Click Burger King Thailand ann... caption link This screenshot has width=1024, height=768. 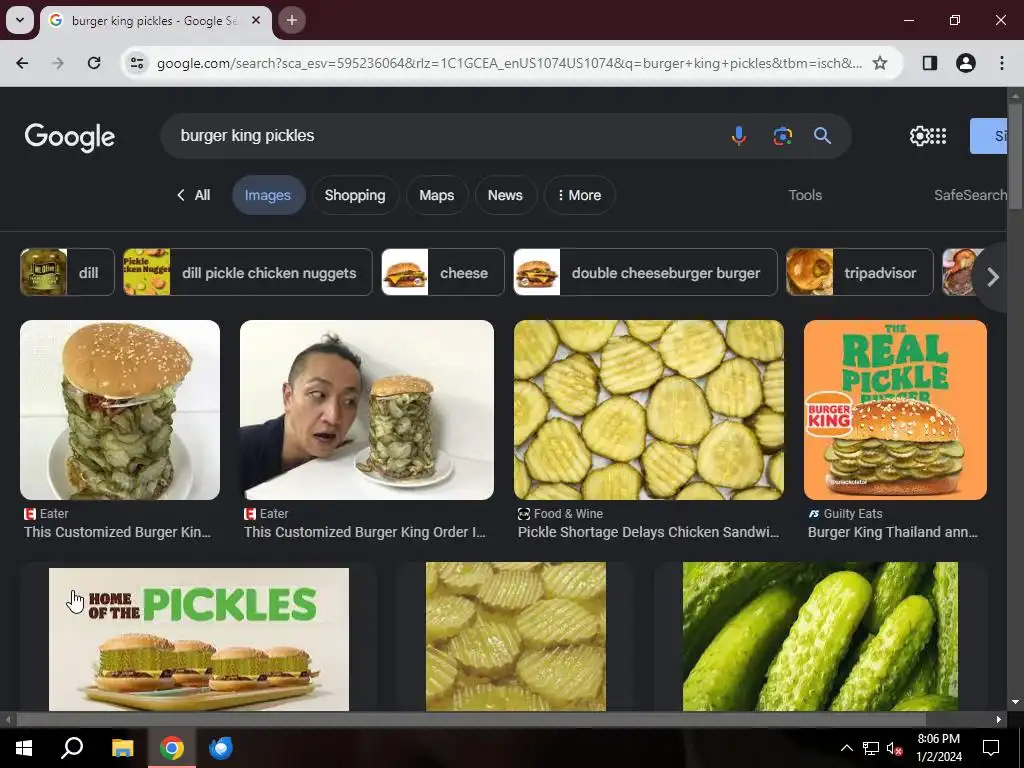pos(893,532)
